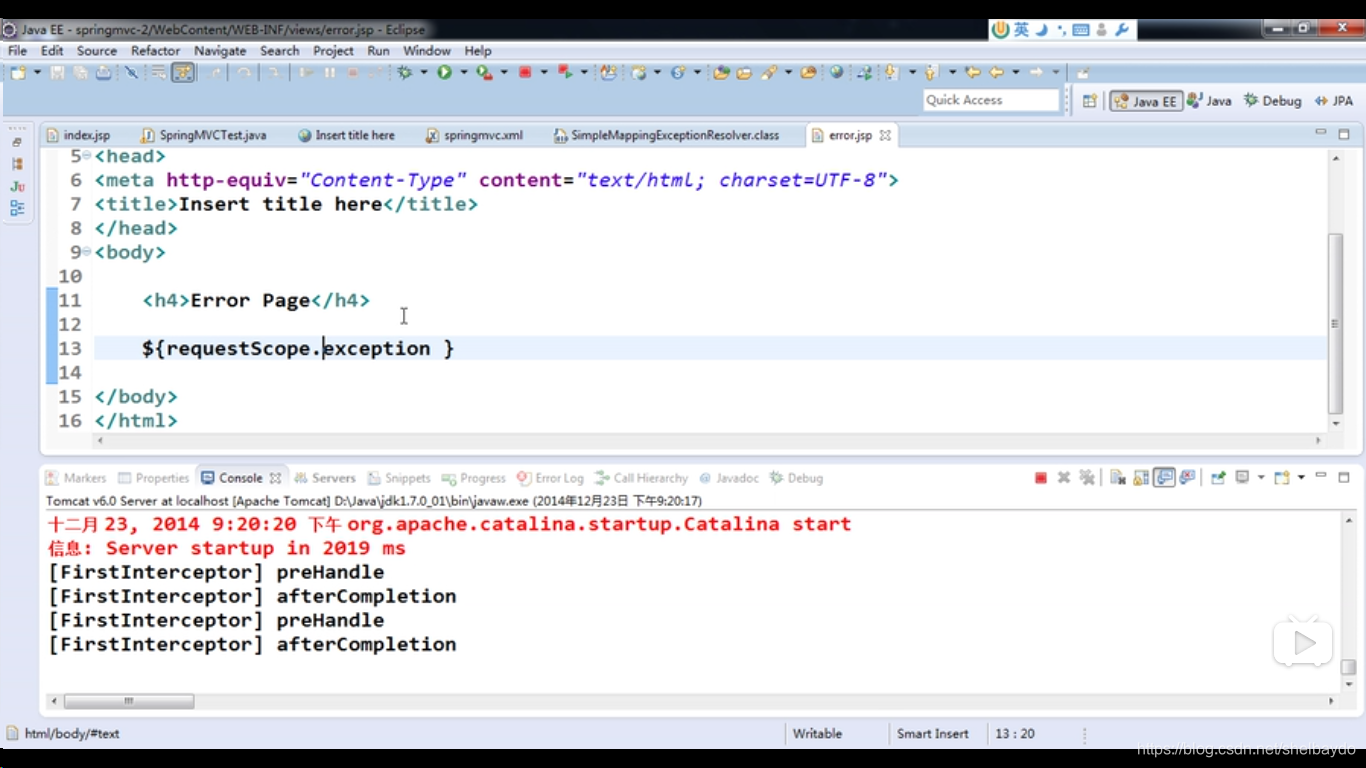Open the Refactor menu
This screenshot has width=1366, height=768.
pyautogui.click(x=156, y=51)
